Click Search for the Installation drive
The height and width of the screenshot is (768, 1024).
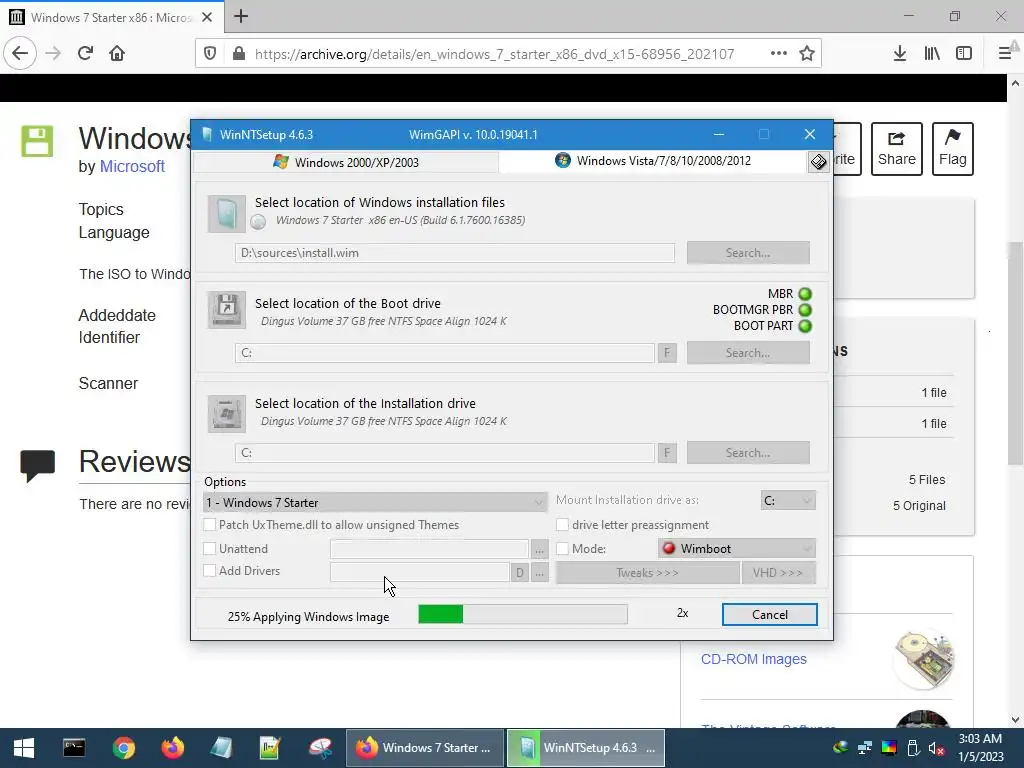tap(748, 453)
